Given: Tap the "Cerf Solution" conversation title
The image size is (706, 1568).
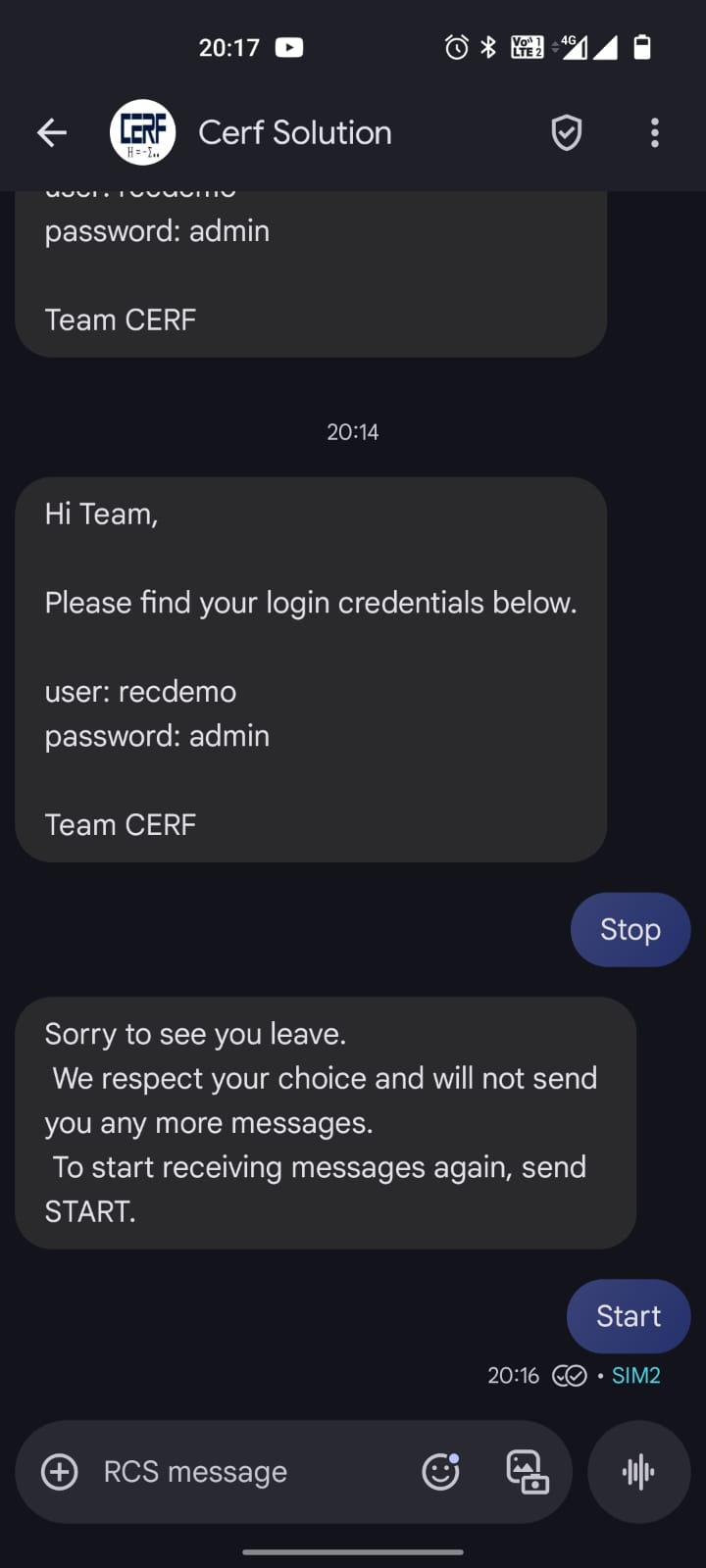Looking at the screenshot, I should click(x=295, y=132).
